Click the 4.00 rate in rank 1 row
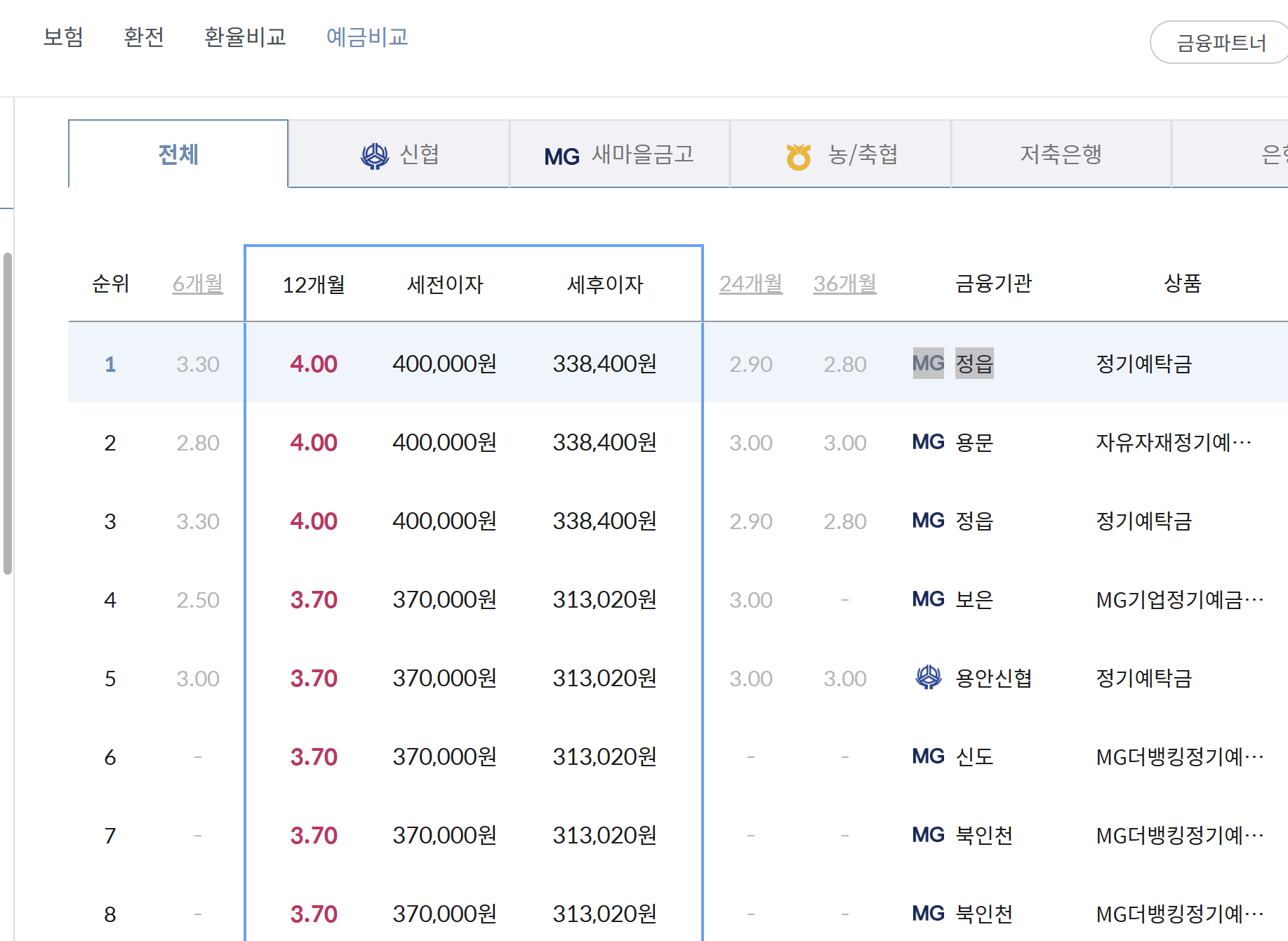Screen dimensions: 1288x941 click(x=314, y=363)
